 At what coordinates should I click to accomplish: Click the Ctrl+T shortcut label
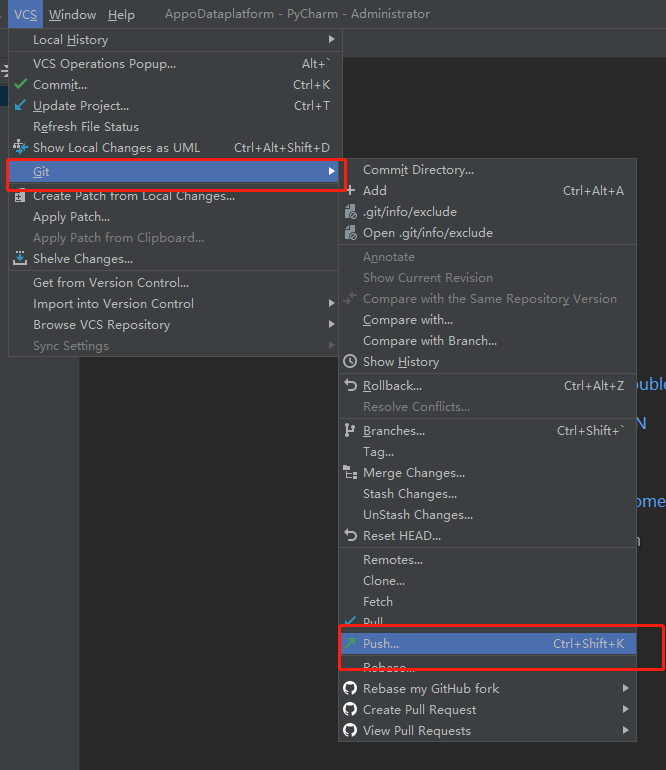[312, 106]
